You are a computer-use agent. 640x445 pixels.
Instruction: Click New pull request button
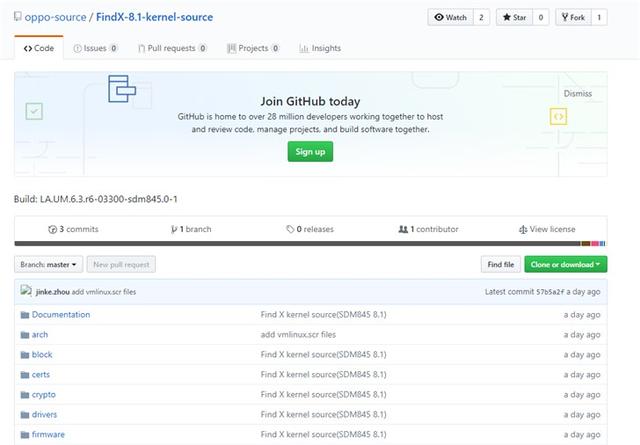pyautogui.click(x=121, y=264)
